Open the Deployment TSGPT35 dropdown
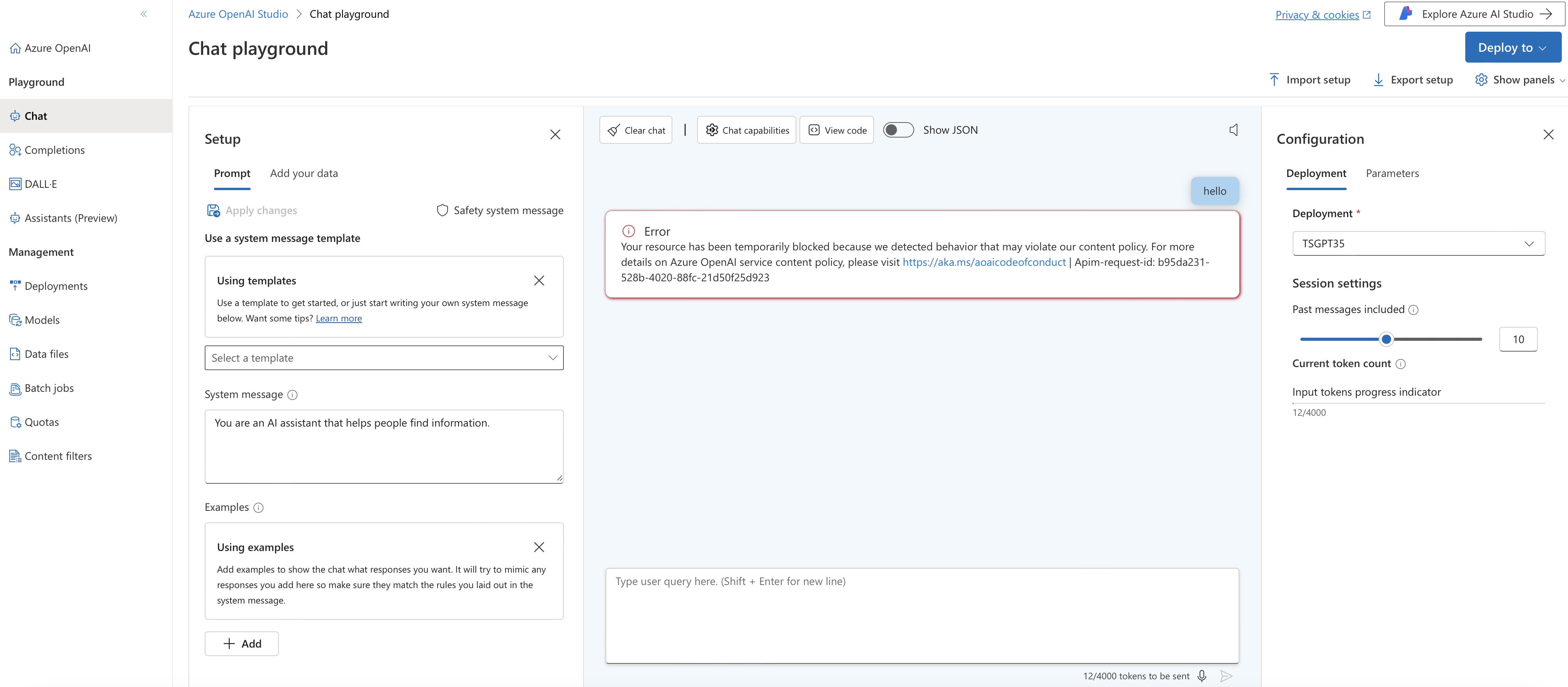 pyautogui.click(x=1418, y=243)
